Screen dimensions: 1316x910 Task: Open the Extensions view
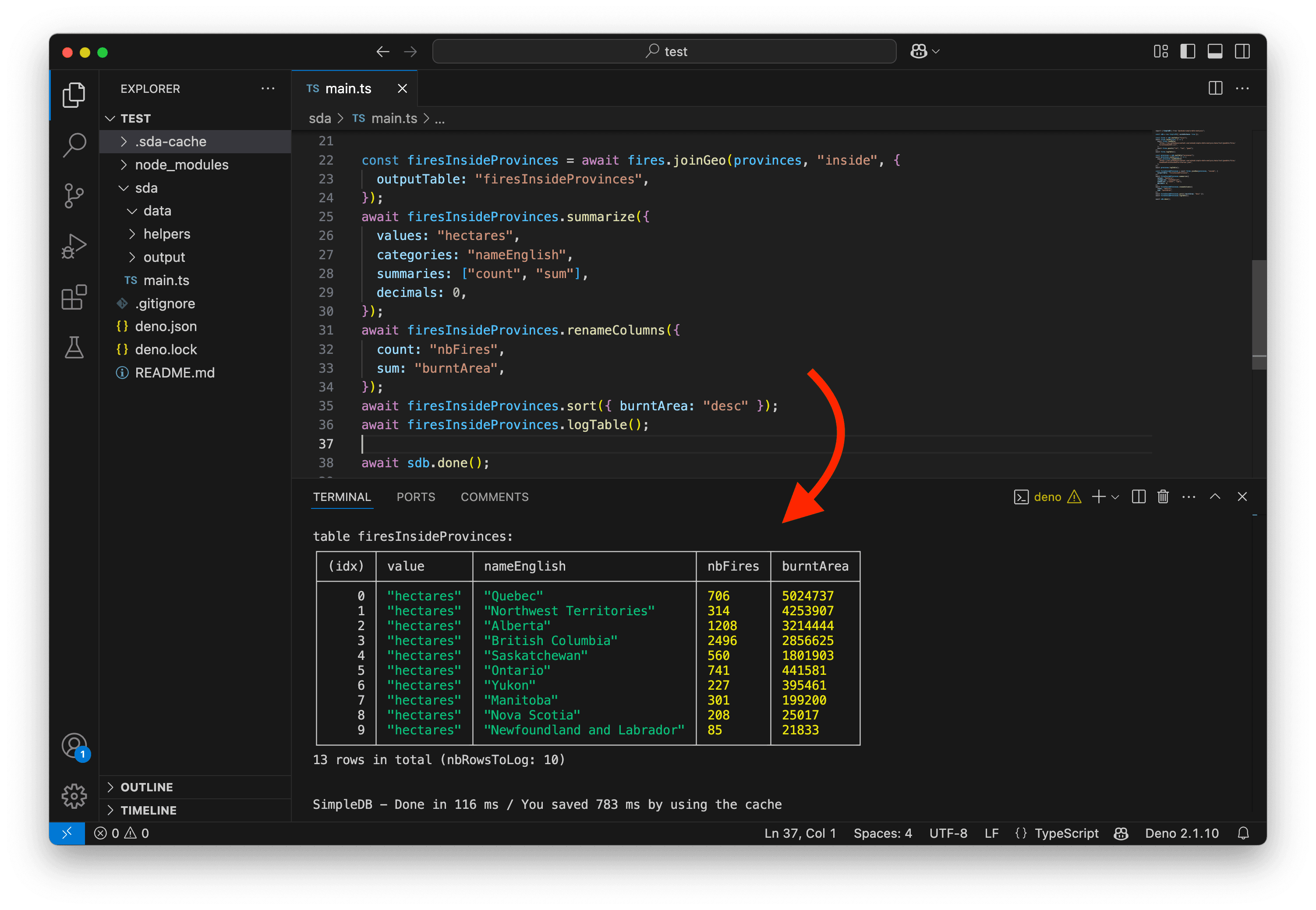[x=74, y=297]
